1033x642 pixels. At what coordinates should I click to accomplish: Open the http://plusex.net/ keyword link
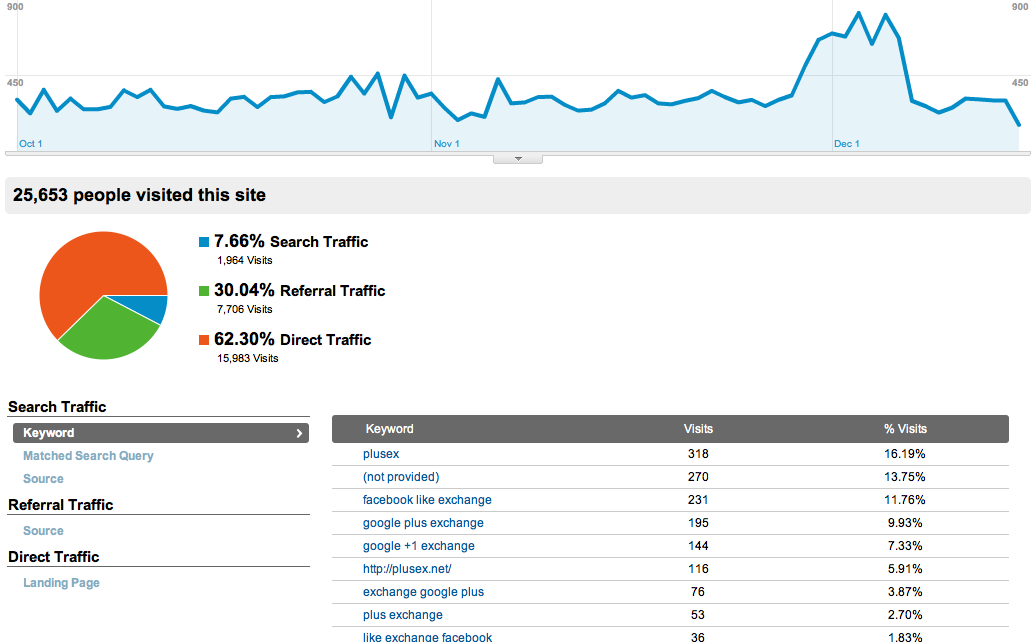tap(407, 569)
